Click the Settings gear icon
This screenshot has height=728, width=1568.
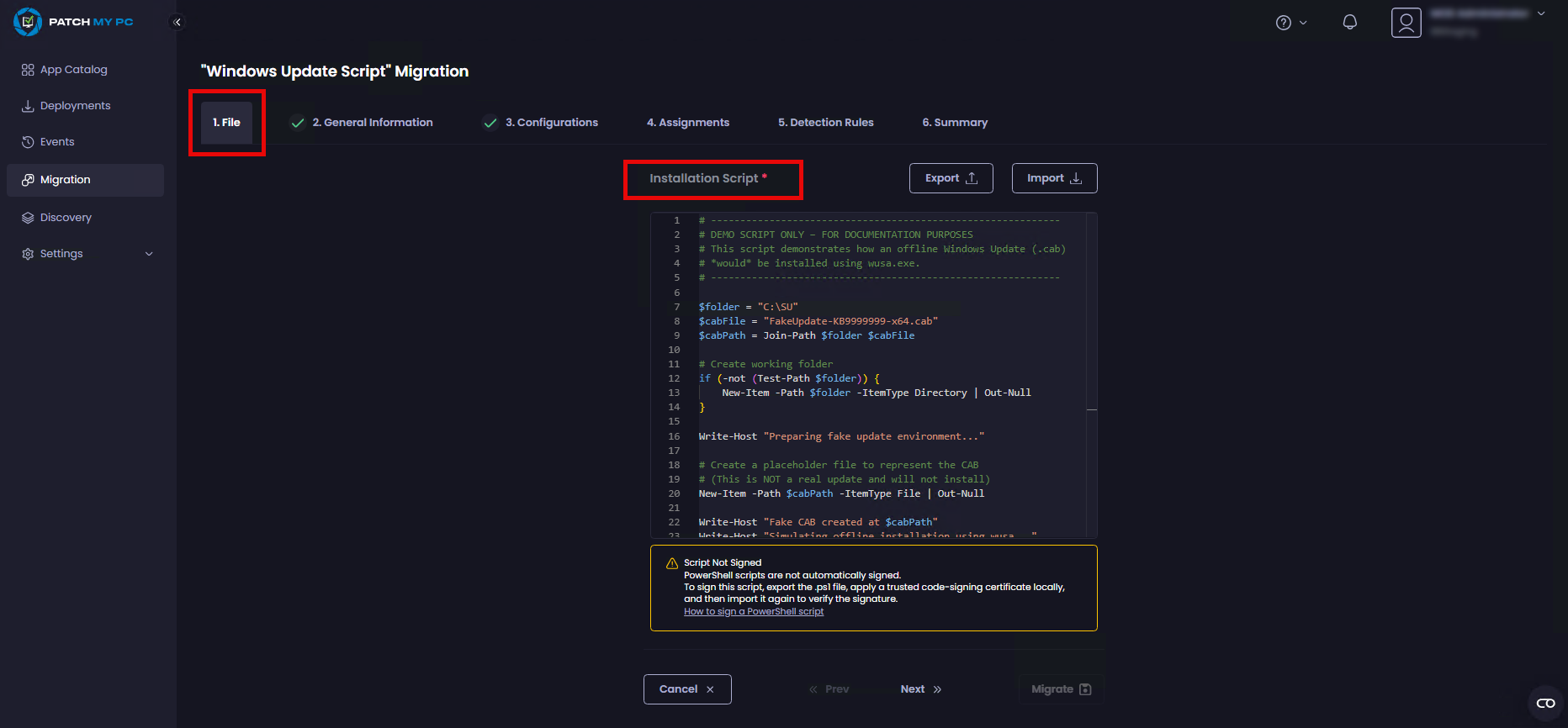[28, 254]
